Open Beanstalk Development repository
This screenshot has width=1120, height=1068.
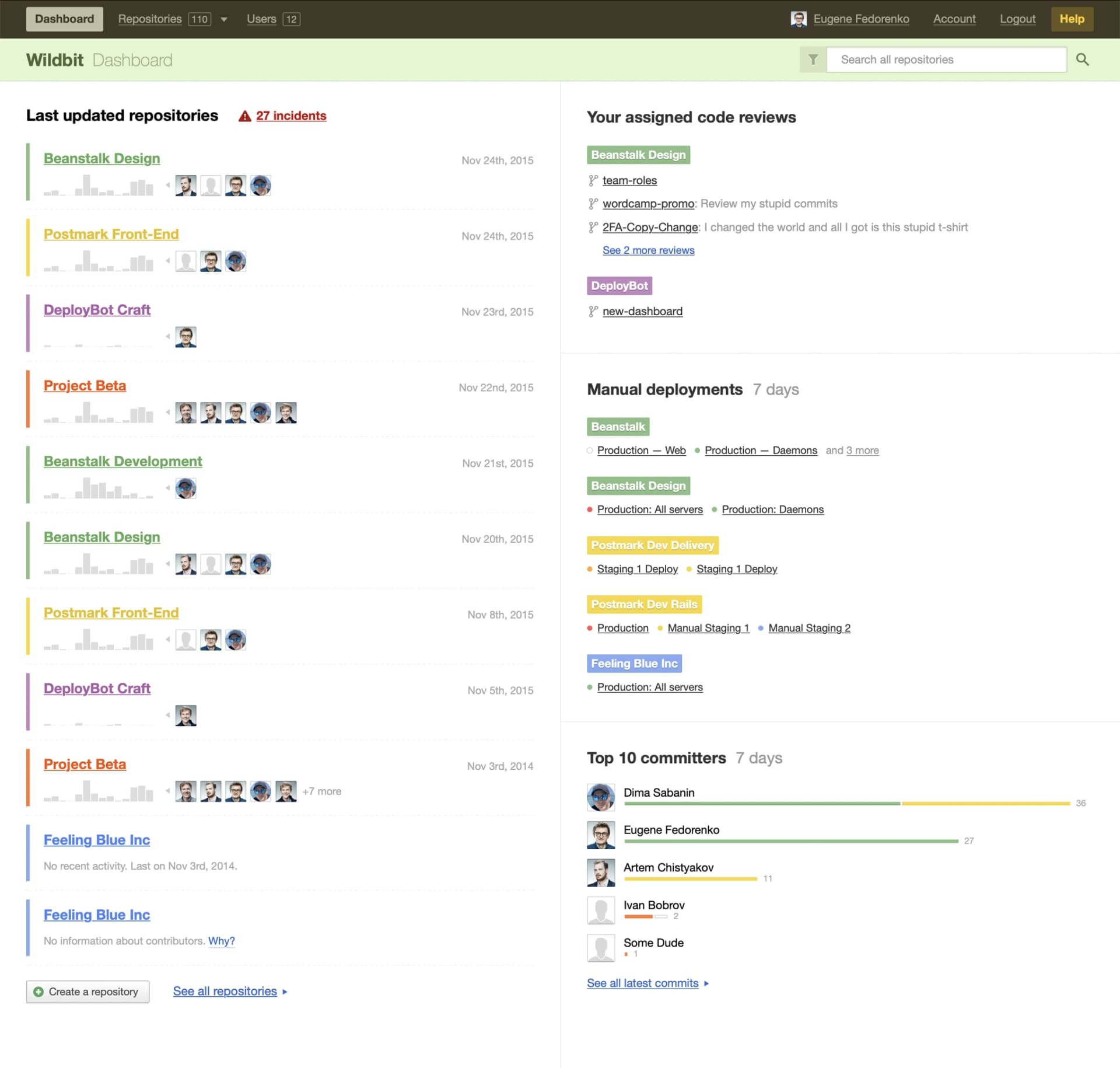123,462
